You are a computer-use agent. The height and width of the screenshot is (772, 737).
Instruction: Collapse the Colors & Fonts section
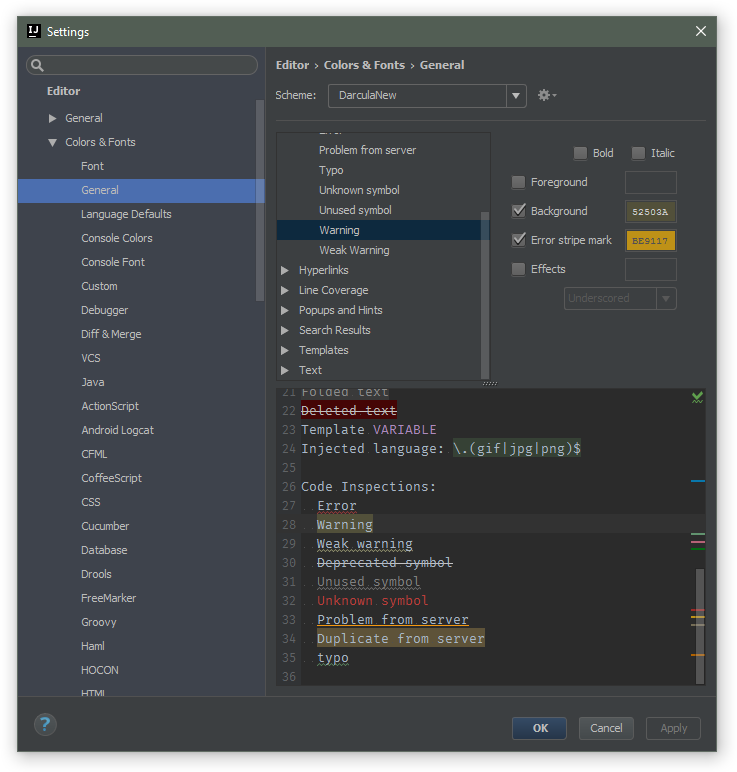53,142
